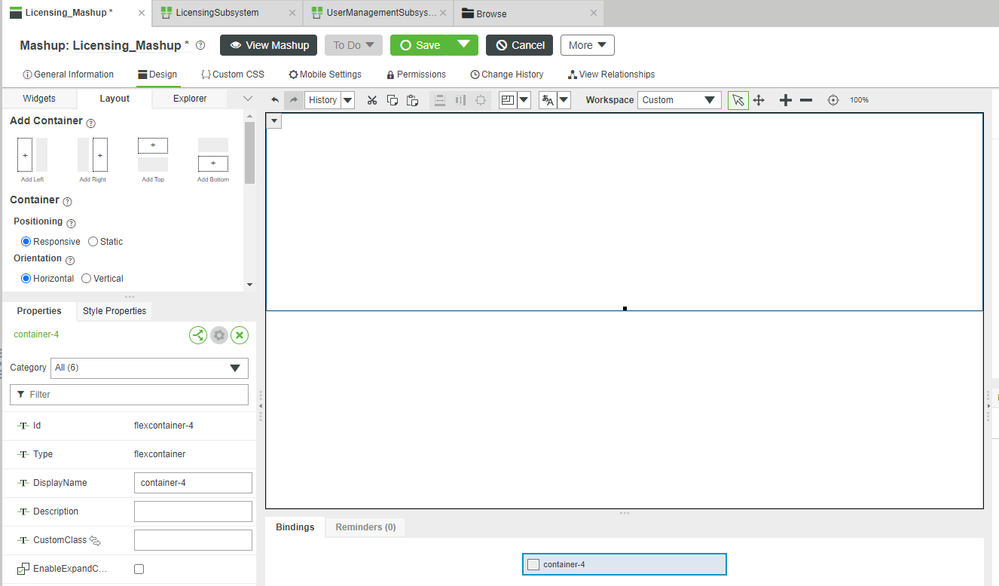Click the View Mashup button

click(x=268, y=45)
